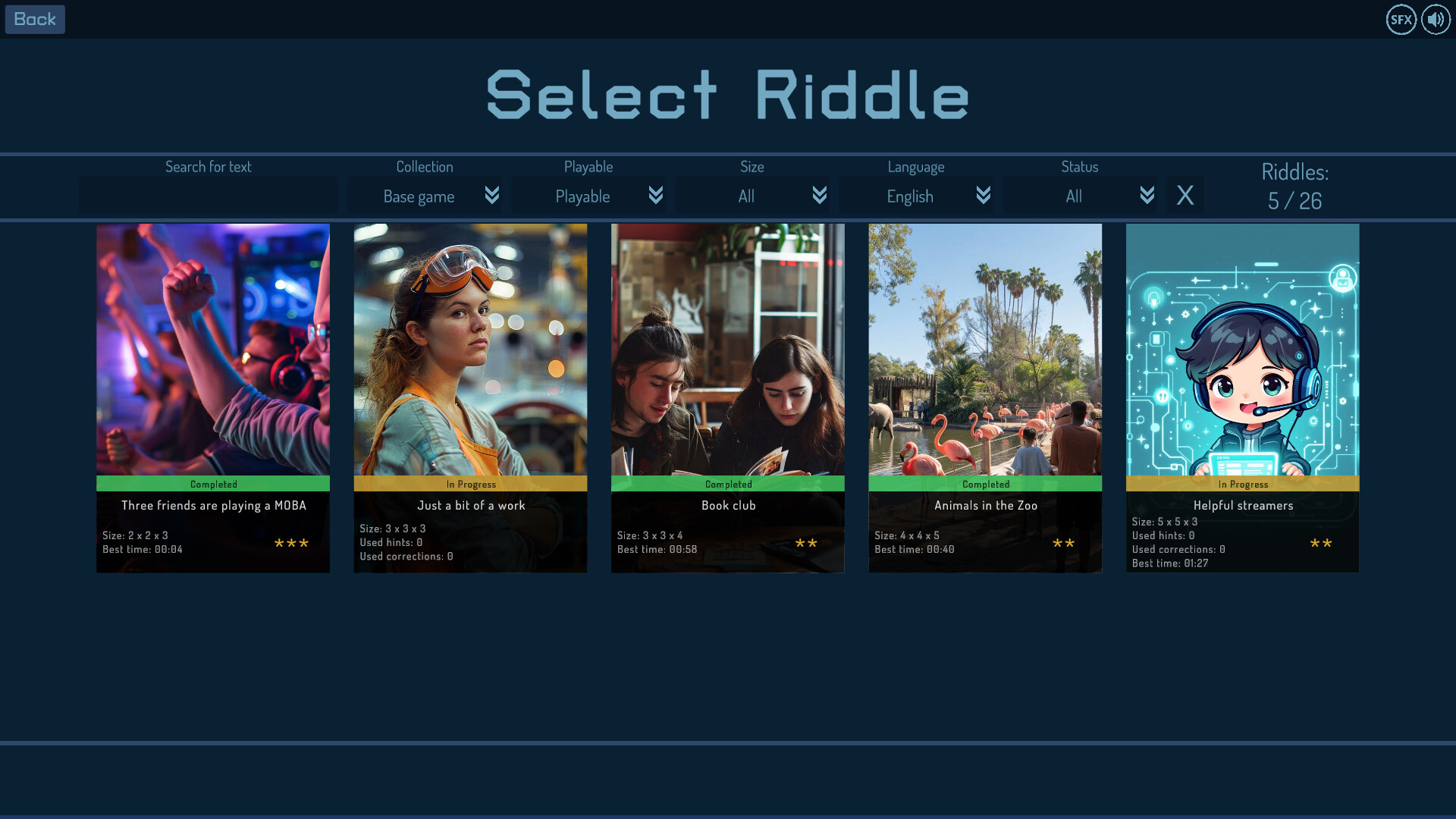Clear filters with the X button
1456x819 pixels.
(1185, 196)
